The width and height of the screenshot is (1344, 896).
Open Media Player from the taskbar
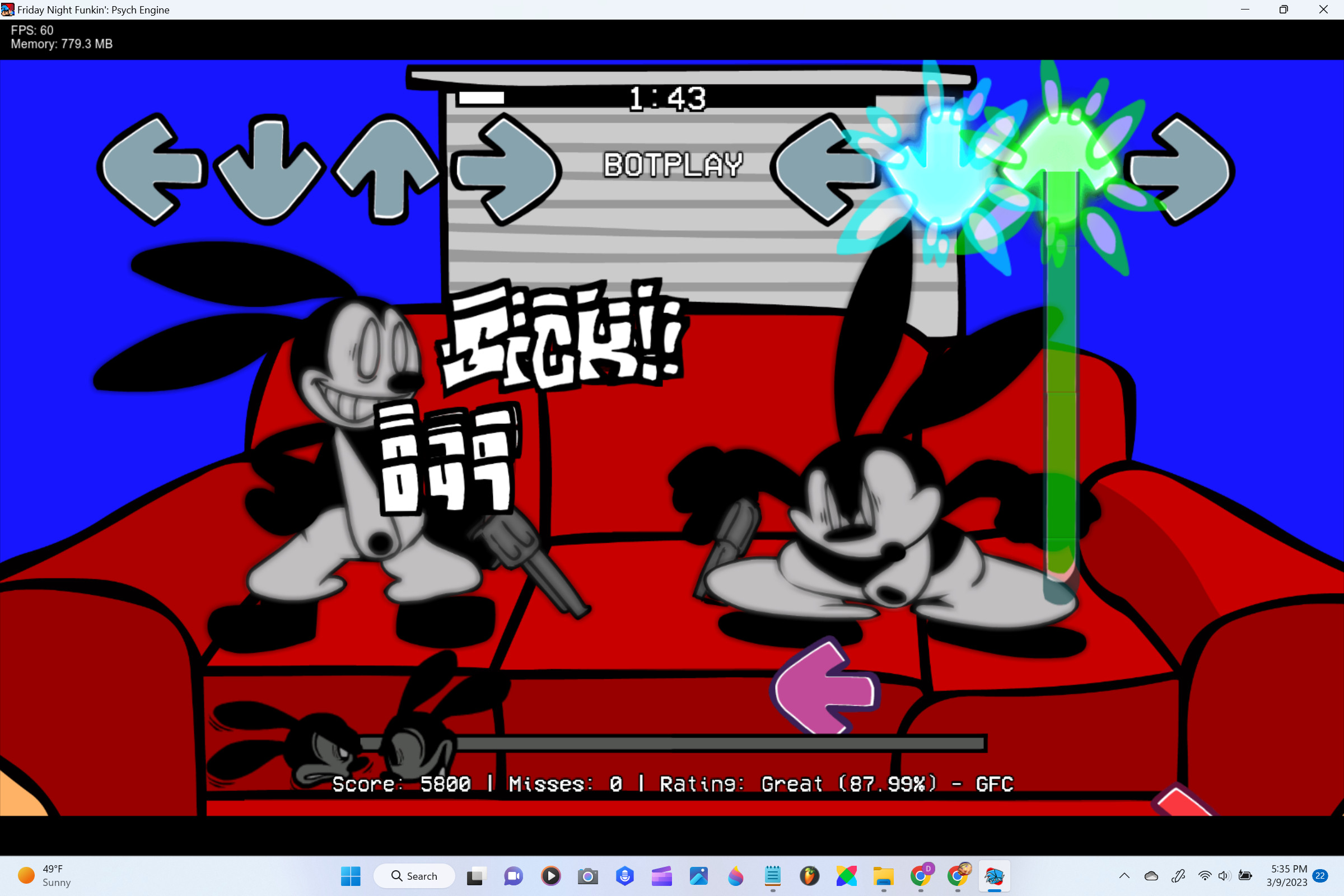click(551, 876)
